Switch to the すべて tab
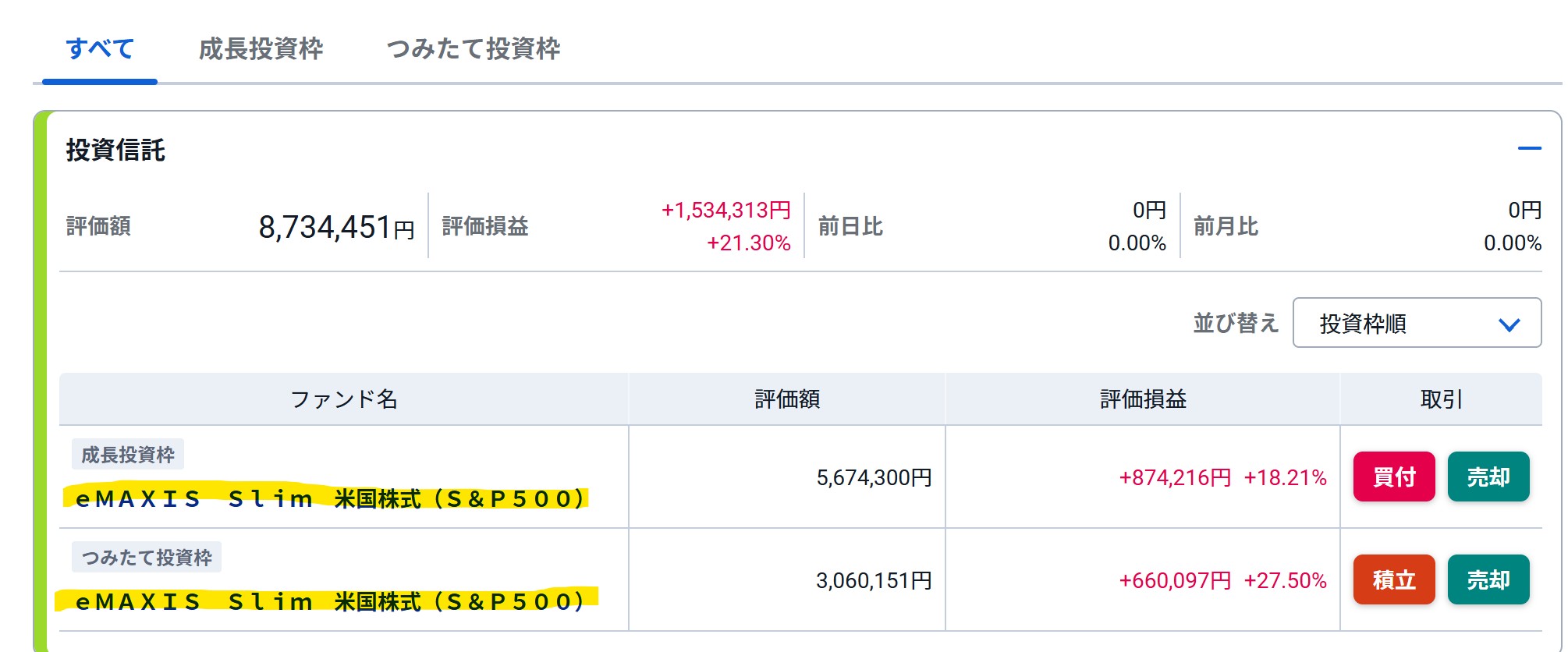This screenshot has height=652, width=1568. [x=100, y=49]
